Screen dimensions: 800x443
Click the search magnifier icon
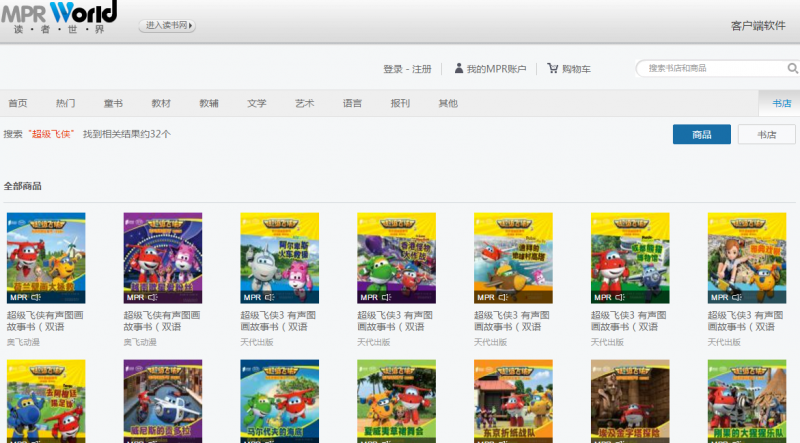tap(792, 68)
